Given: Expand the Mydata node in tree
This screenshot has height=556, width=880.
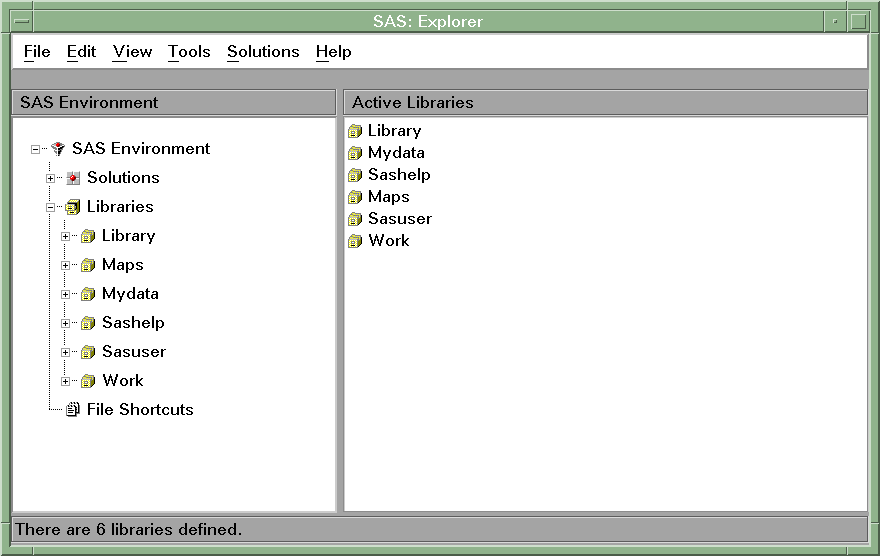Looking at the screenshot, I should tap(66, 295).
